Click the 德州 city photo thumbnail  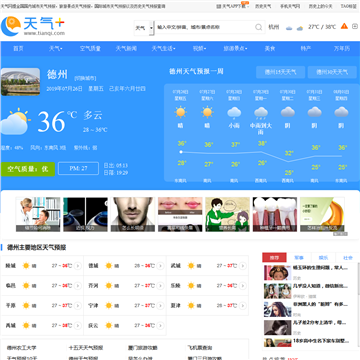coord(20,82)
